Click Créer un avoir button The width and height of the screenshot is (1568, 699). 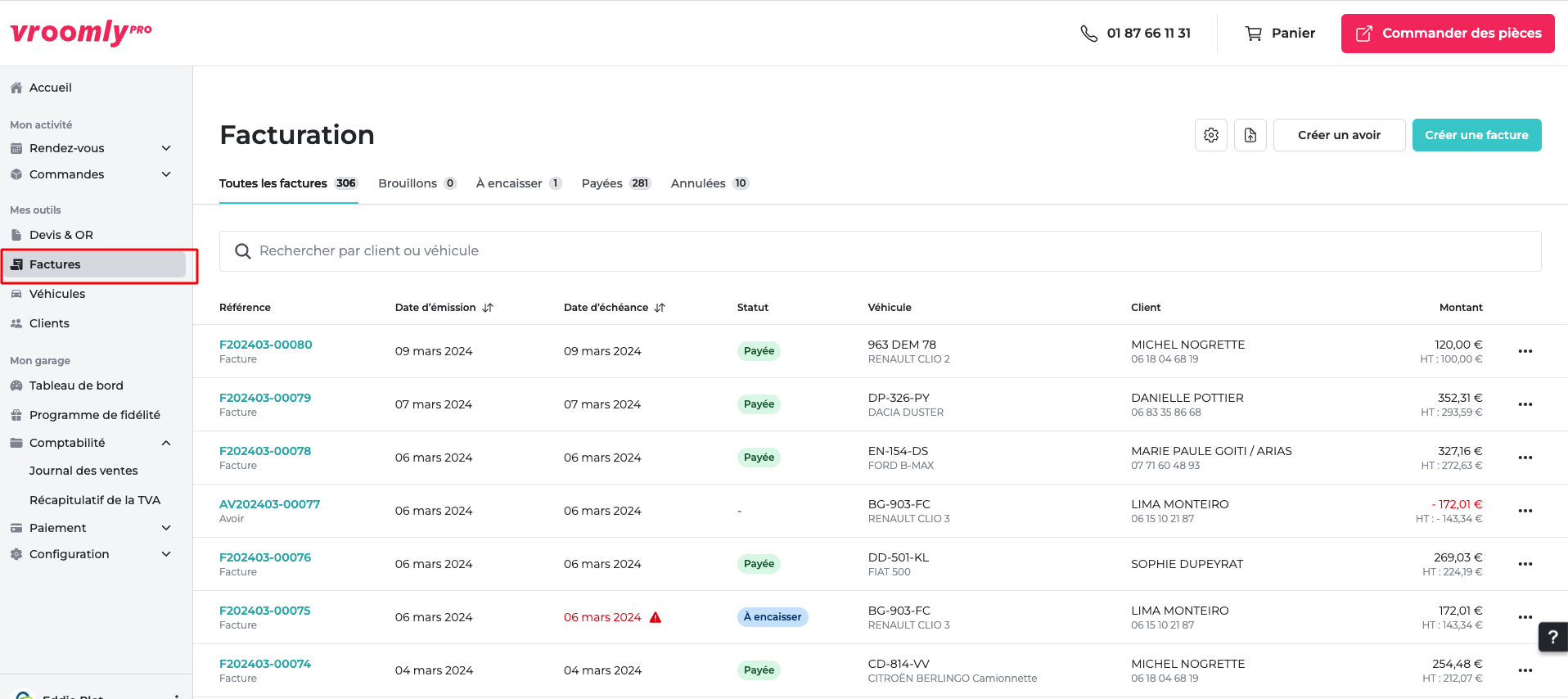click(x=1339, y=135)
